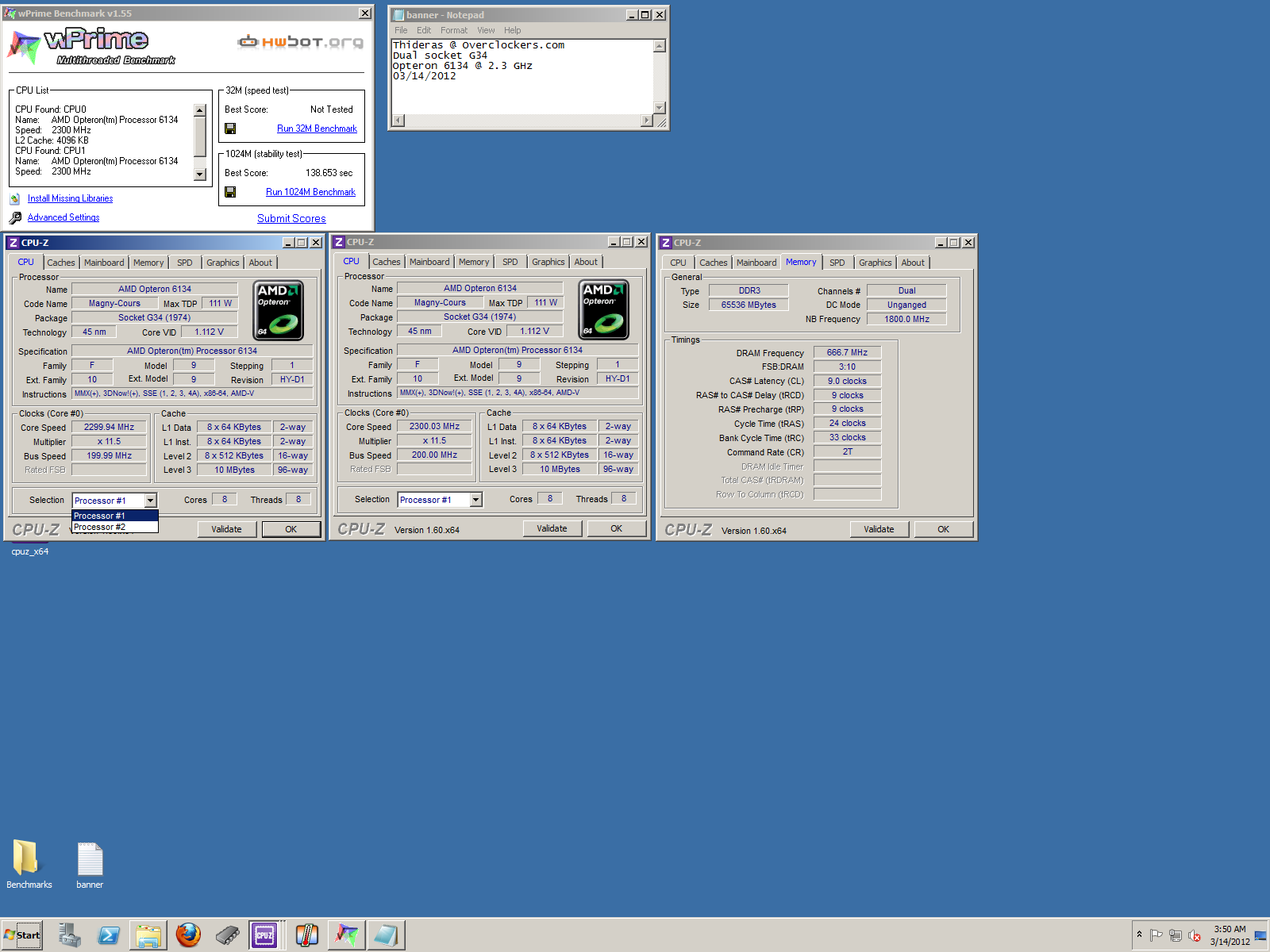Open network status icon in tray
The height and width of the screenshot is (952, 1270).
[1176, 935]
